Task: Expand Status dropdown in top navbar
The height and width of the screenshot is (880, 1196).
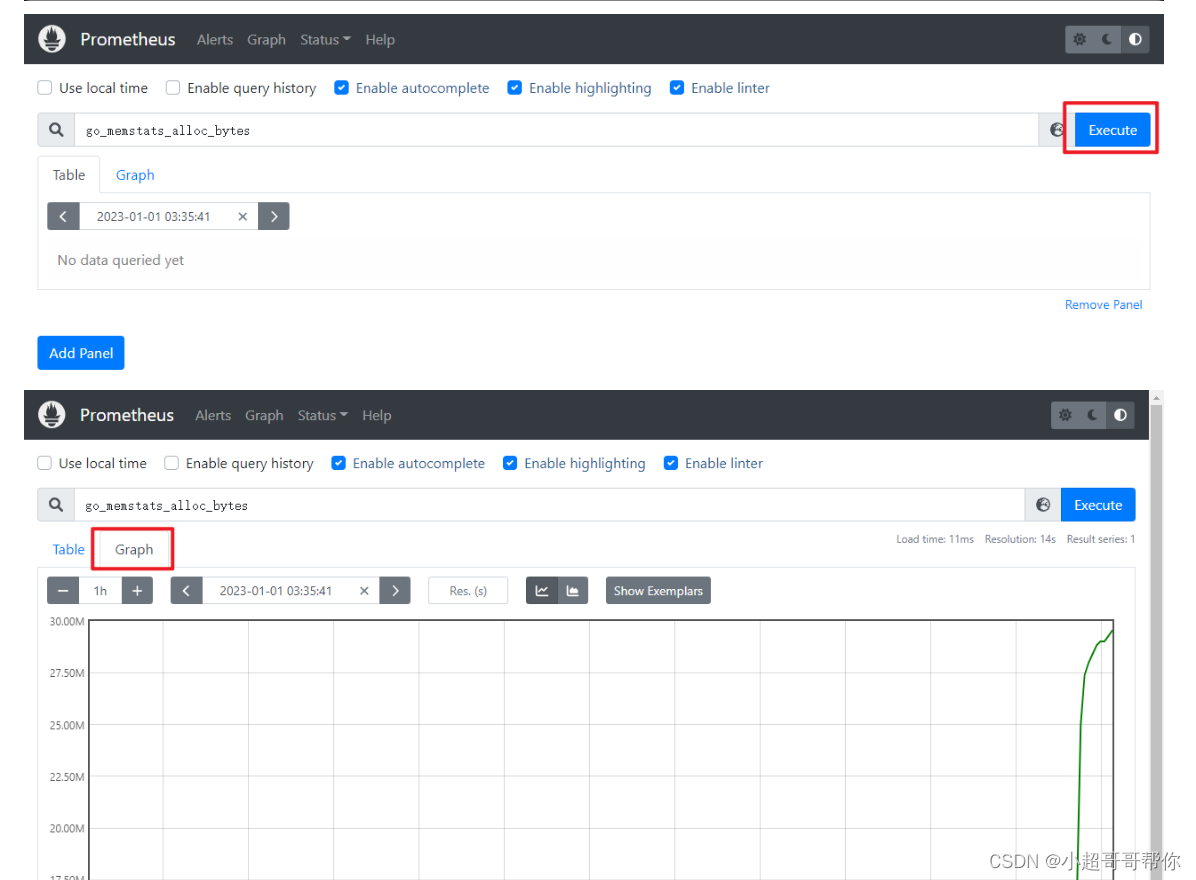Action: (x=325, y=40)
